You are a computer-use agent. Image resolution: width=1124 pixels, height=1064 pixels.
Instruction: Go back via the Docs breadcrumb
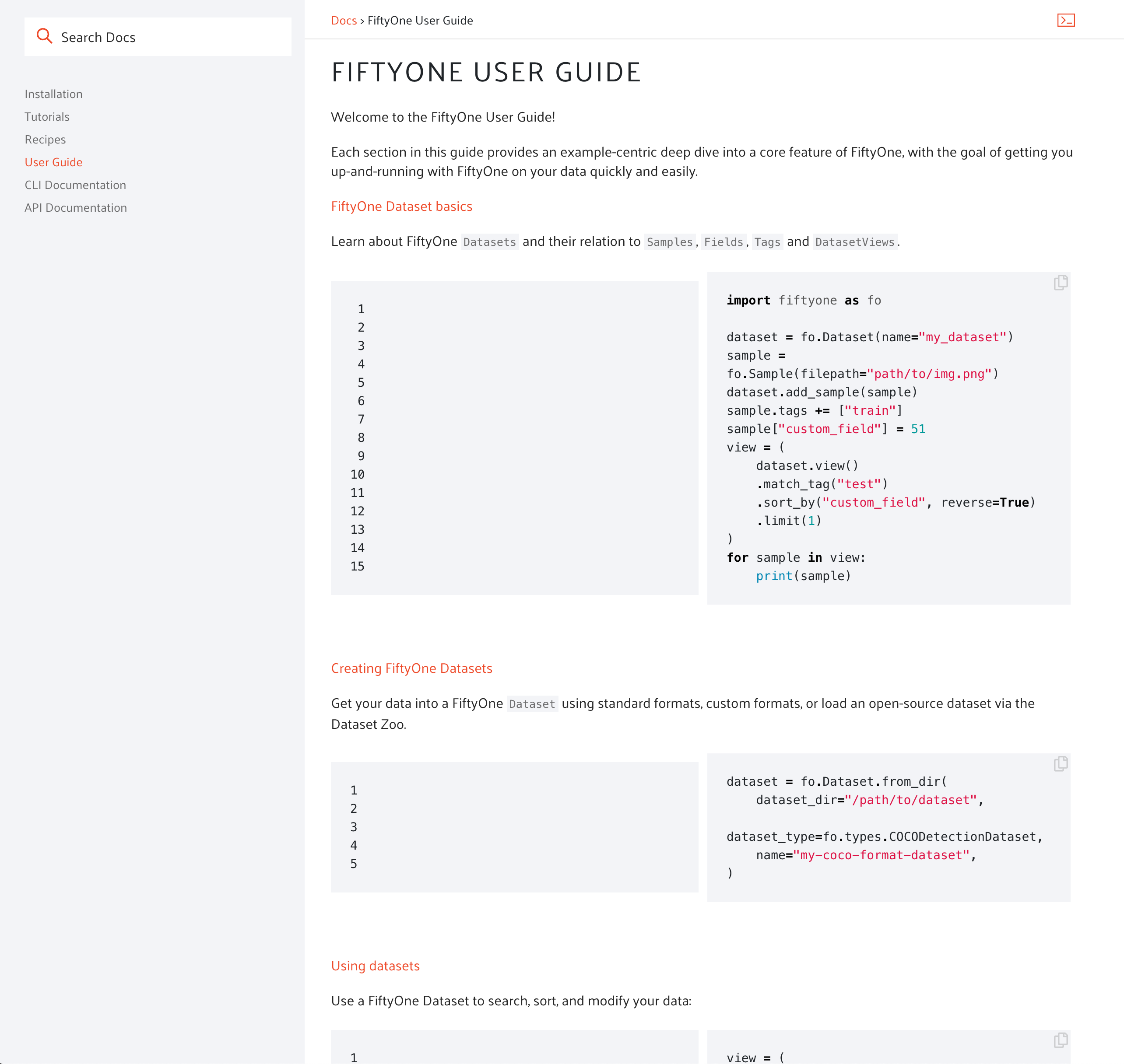click(343, 20)
